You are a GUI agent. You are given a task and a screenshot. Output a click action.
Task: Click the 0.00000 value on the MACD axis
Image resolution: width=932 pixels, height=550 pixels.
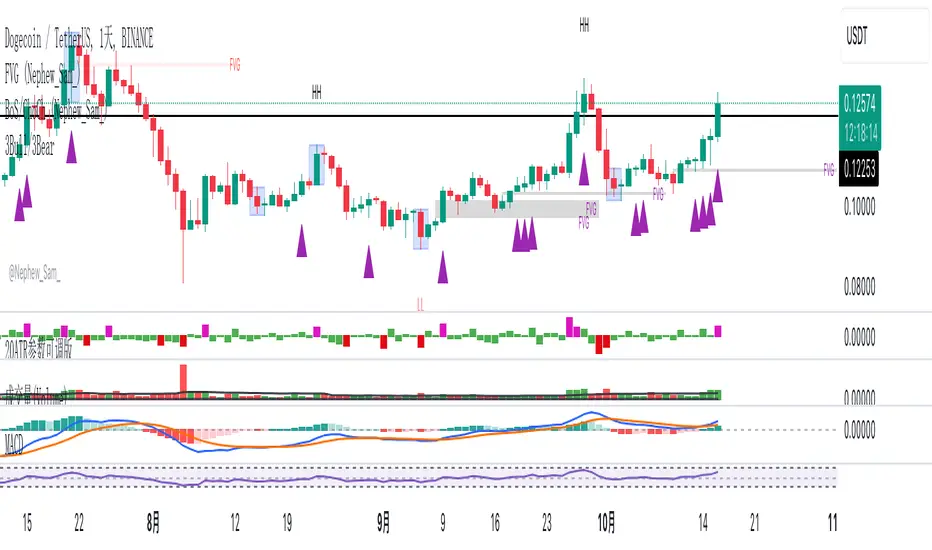859,429
